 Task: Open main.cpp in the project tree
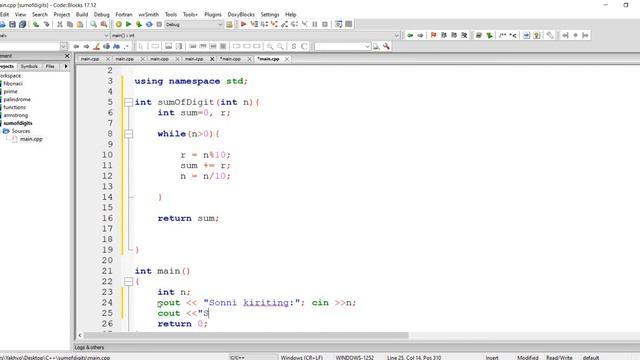coord(31,139)
